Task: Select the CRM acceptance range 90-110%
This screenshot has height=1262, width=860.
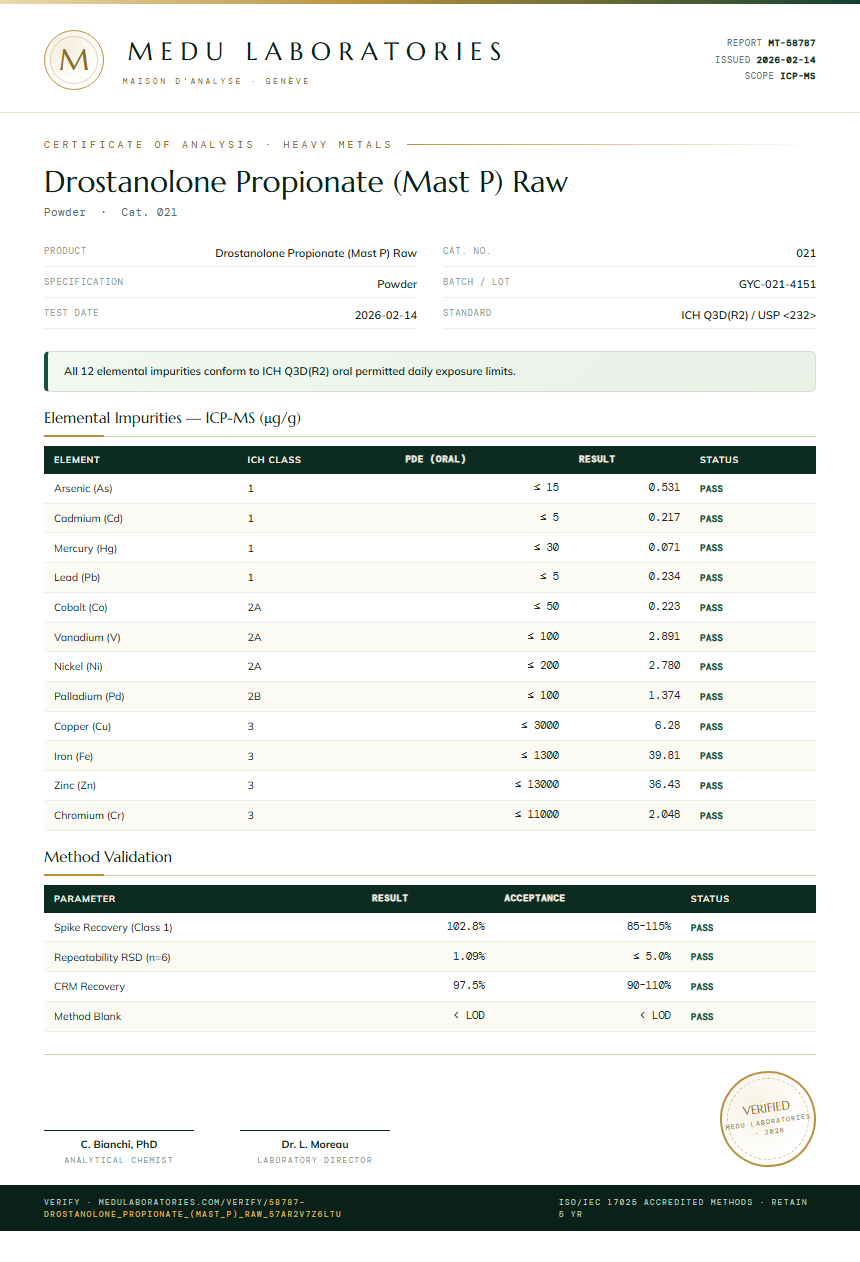Action: point(649,986)
